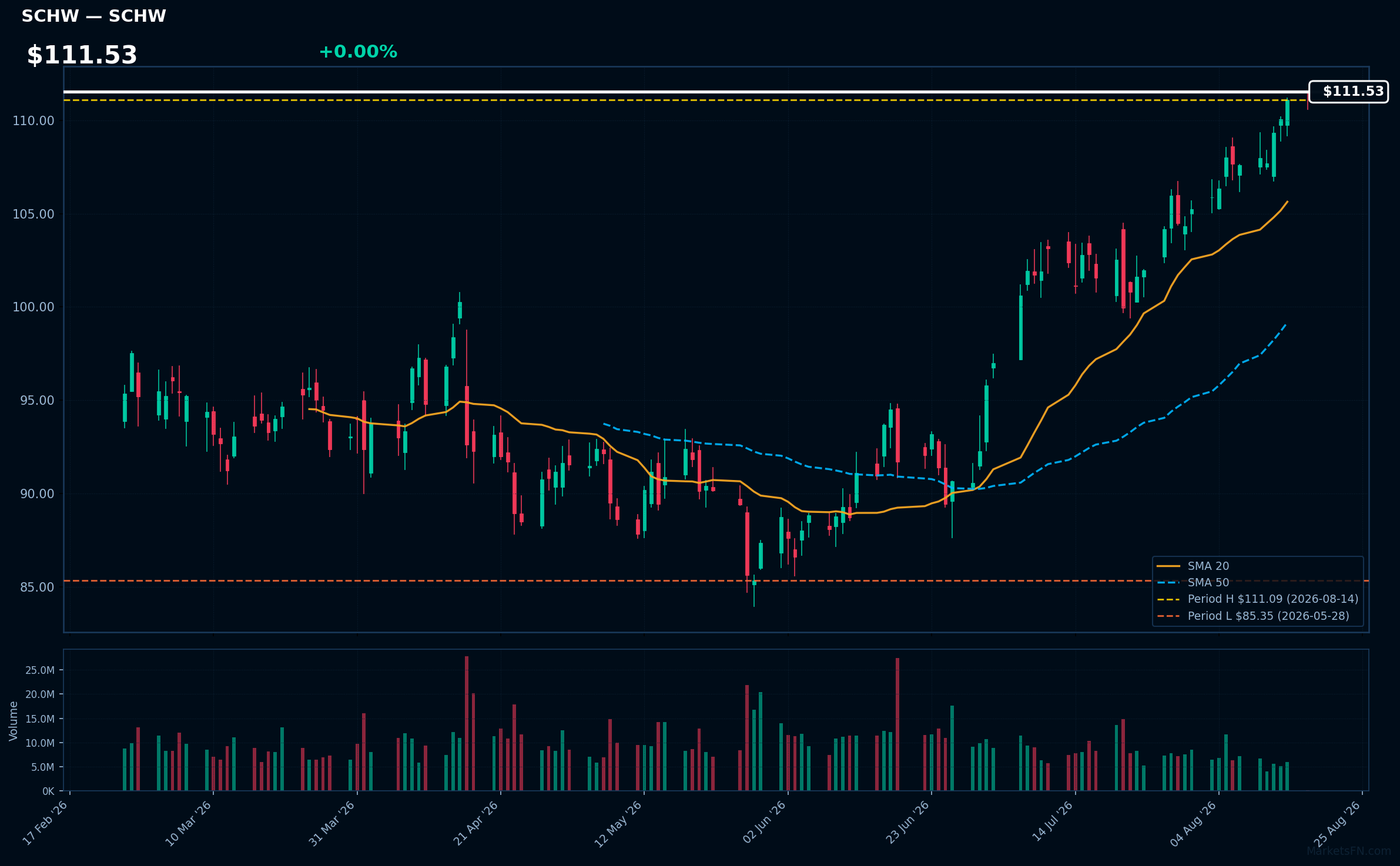Select the 100.00 price axis label
This screenshot has height=866, width=1400.
click(34, 307)
